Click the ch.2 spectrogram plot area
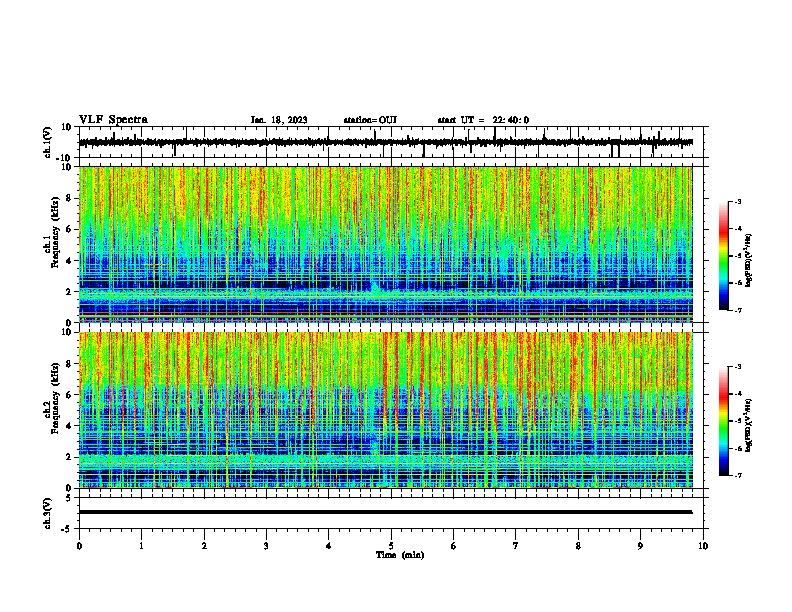 point(385,410)
